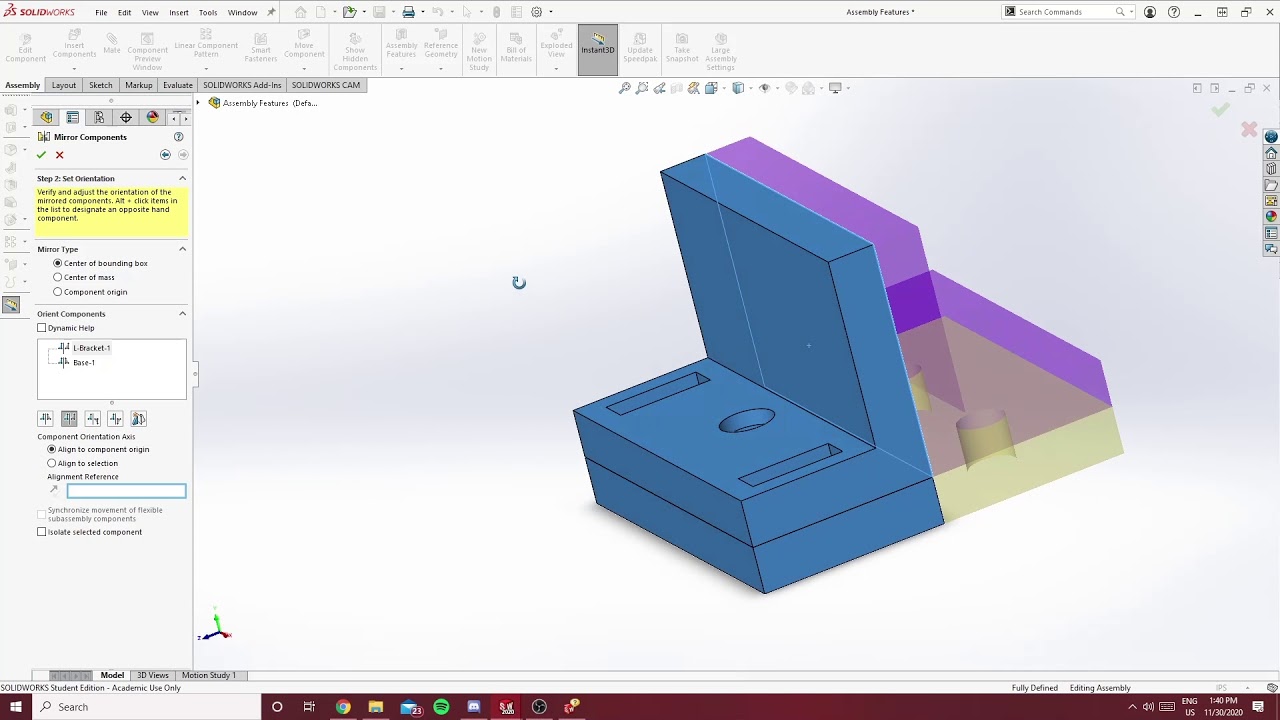Screen dimensions: 1280x720
Task: Open the DimXpertManager crosshair tab
Action: click(126, 118)
